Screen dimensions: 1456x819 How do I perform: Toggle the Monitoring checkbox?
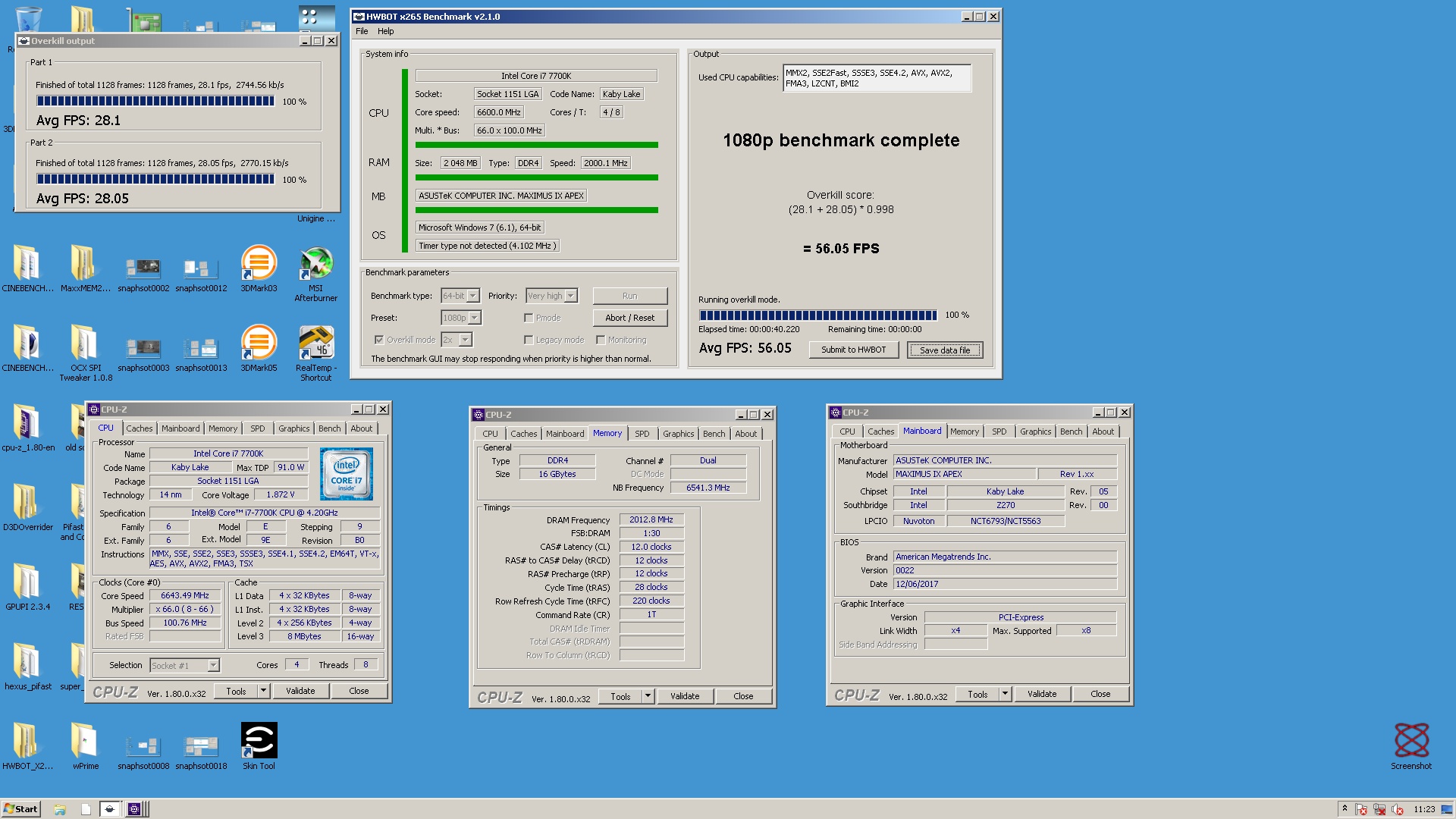[601, 340]
